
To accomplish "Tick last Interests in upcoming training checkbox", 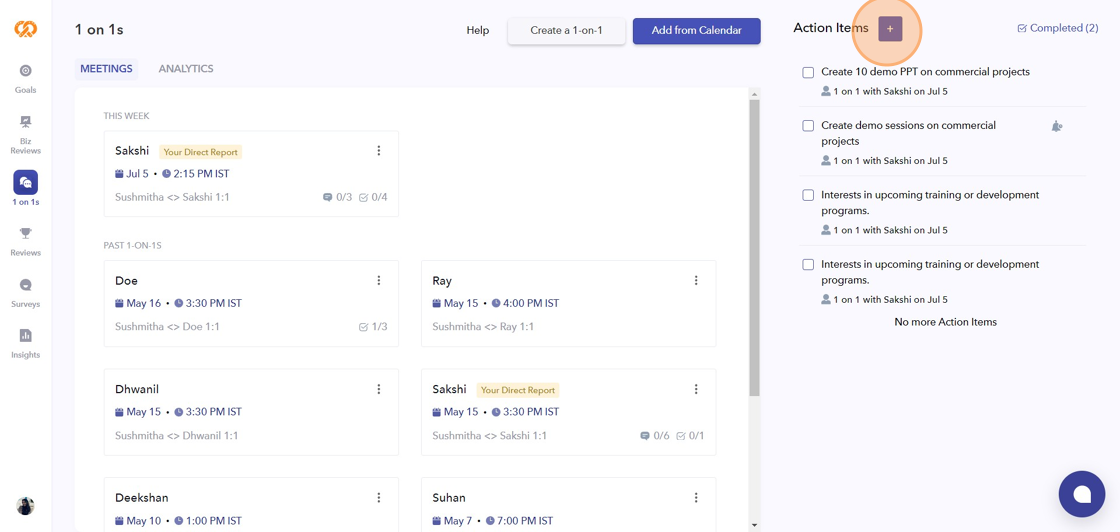I will (x=808, y=264).
